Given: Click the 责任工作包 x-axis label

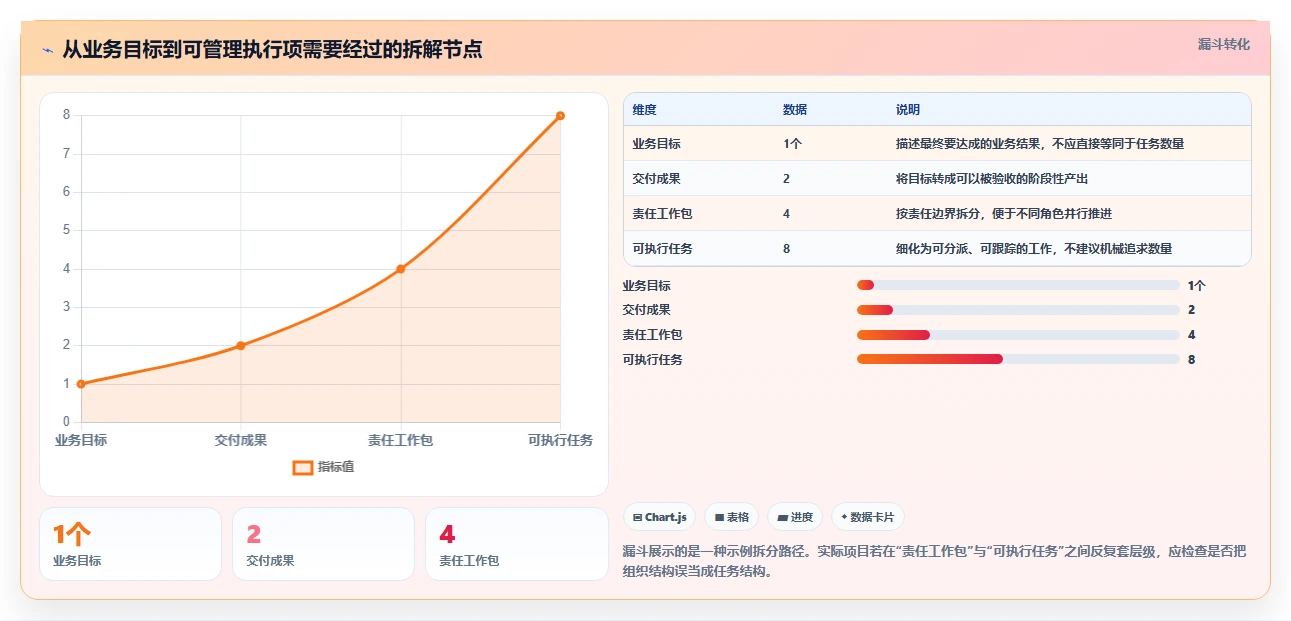Looking at the screenshot, I should 401,441.
